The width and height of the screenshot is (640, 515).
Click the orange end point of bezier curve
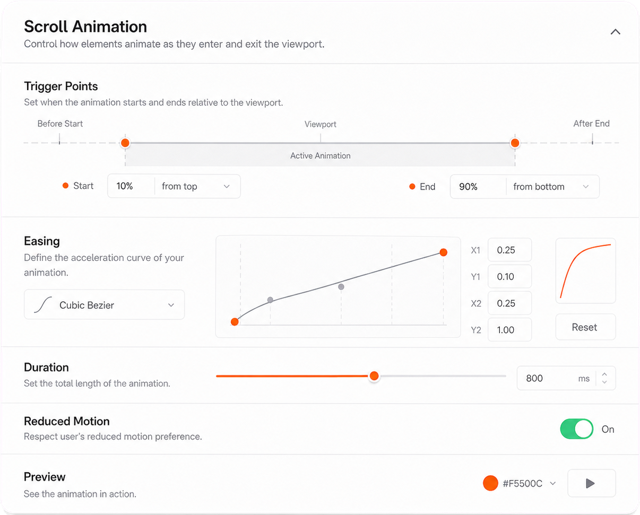point(444,252)
